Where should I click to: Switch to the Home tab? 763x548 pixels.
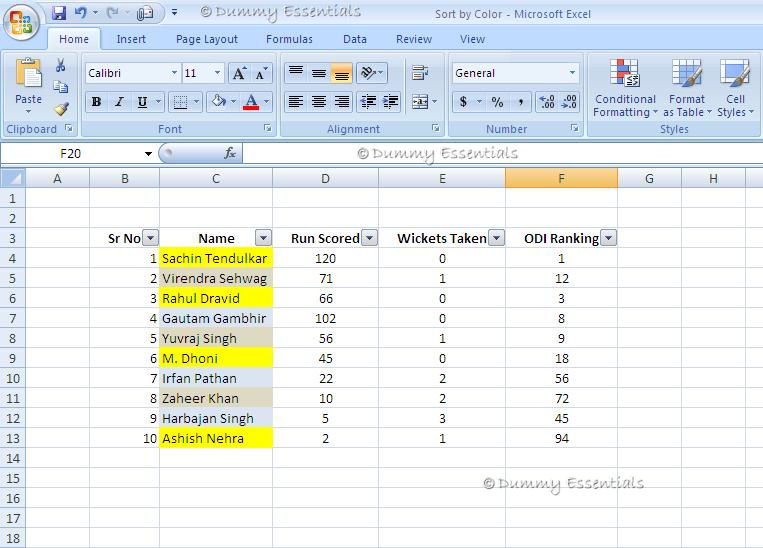click(74, 39)
